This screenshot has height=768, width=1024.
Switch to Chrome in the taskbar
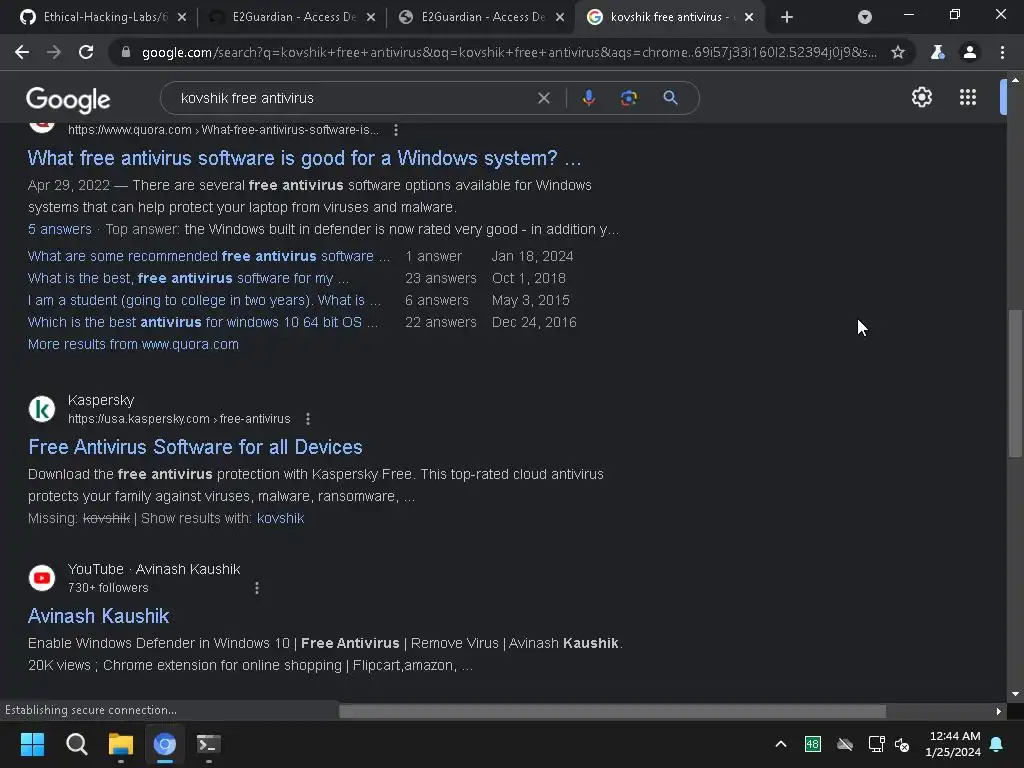tap(165, 744)
